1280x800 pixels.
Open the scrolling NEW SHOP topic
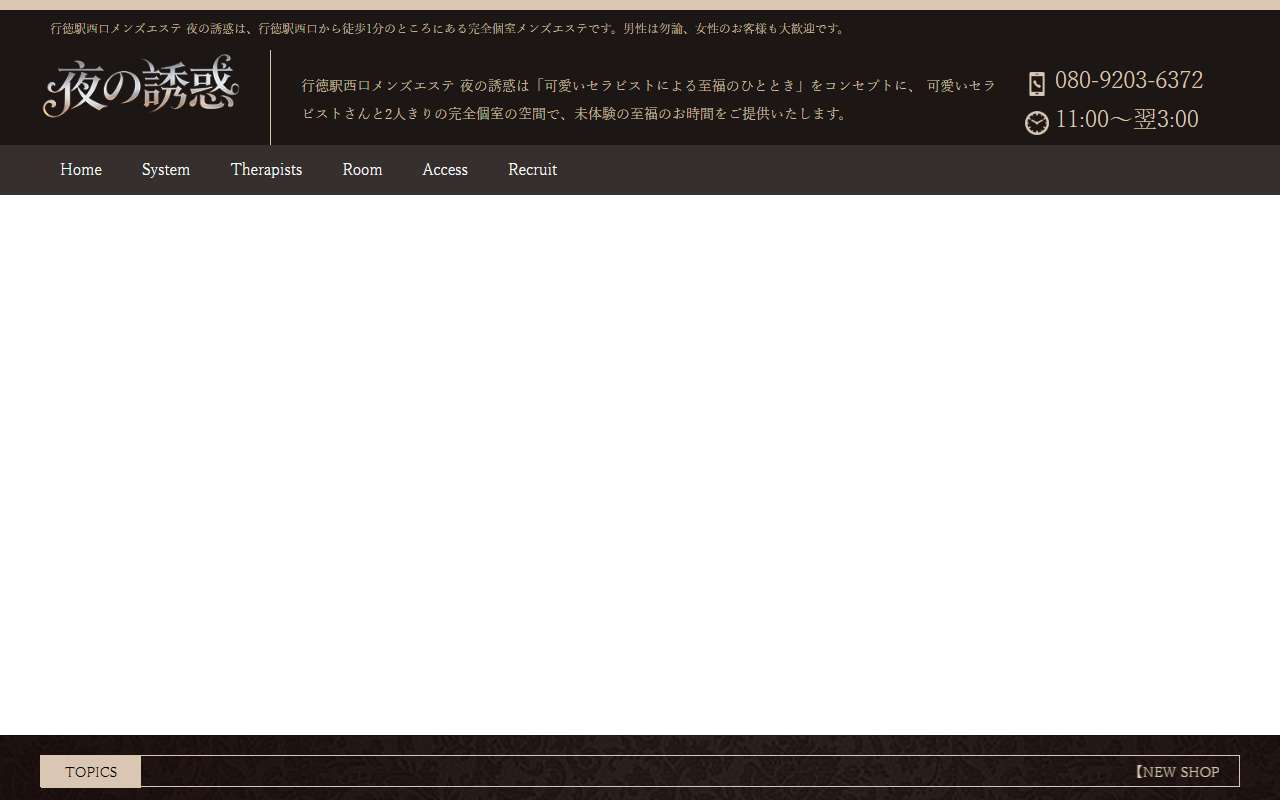tap(1178, 772)
